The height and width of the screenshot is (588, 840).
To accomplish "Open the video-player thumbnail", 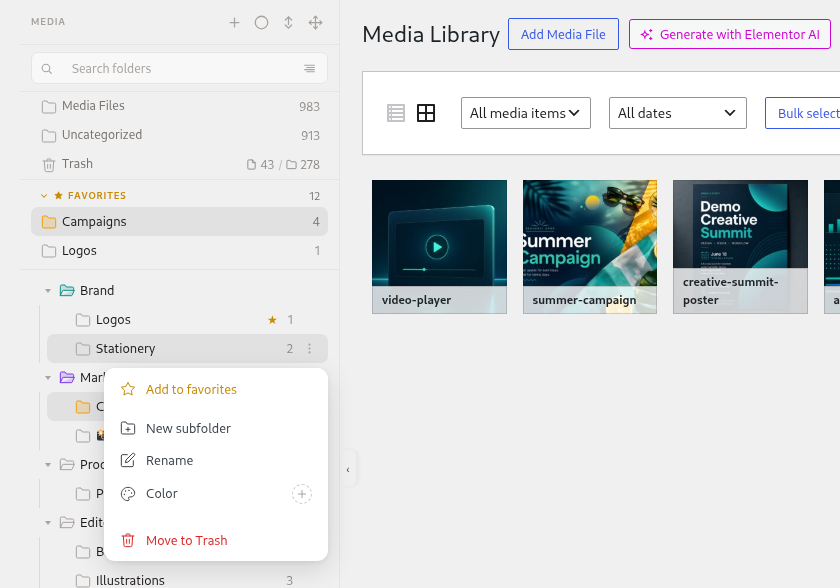I will tap(439, 247).
